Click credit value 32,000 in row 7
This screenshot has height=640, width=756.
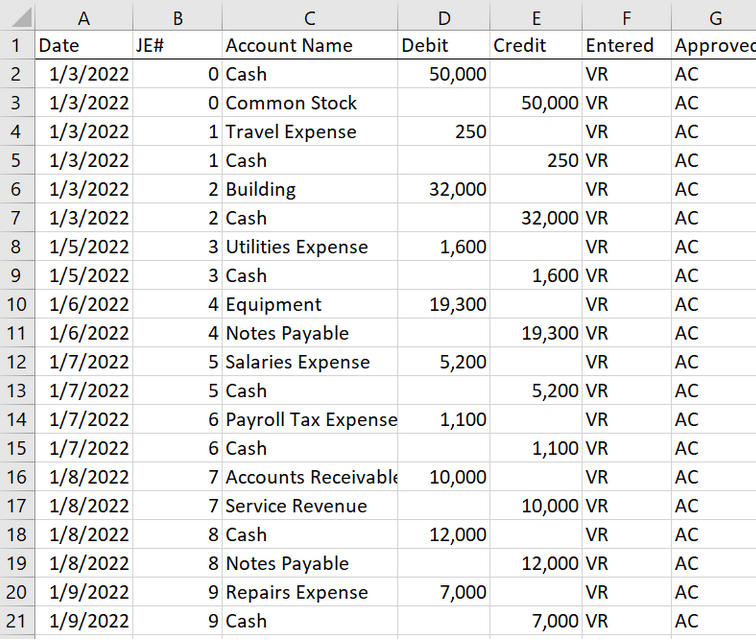(x=536, y=218)
